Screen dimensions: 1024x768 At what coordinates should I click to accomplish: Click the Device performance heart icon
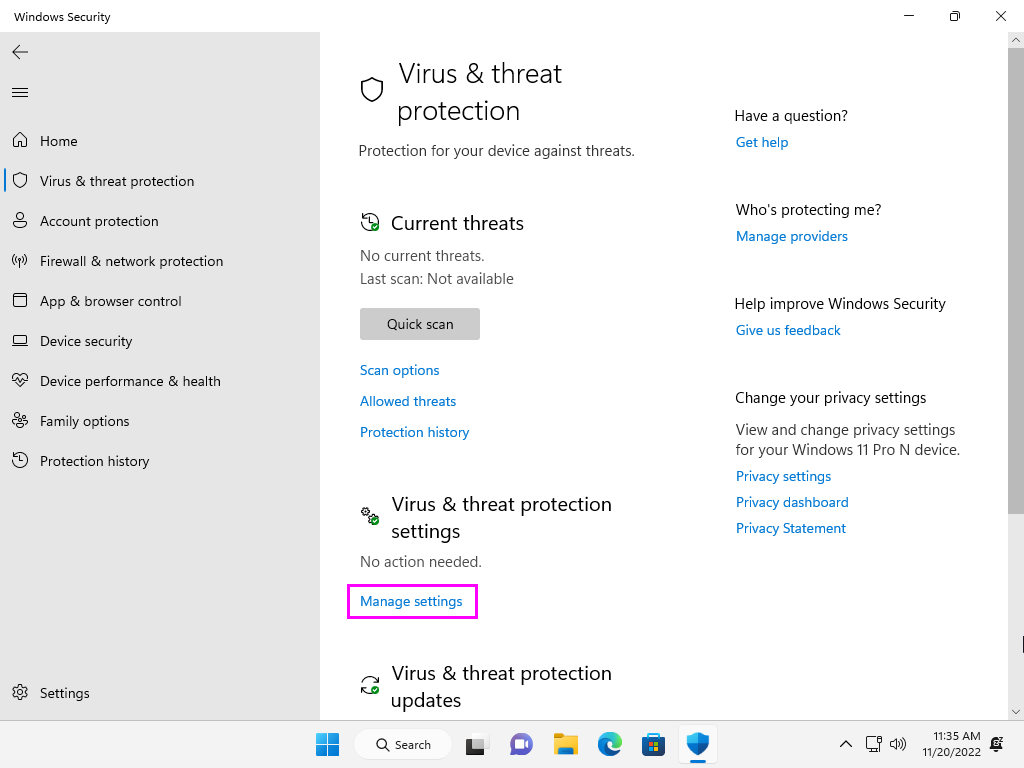(20, 380)
